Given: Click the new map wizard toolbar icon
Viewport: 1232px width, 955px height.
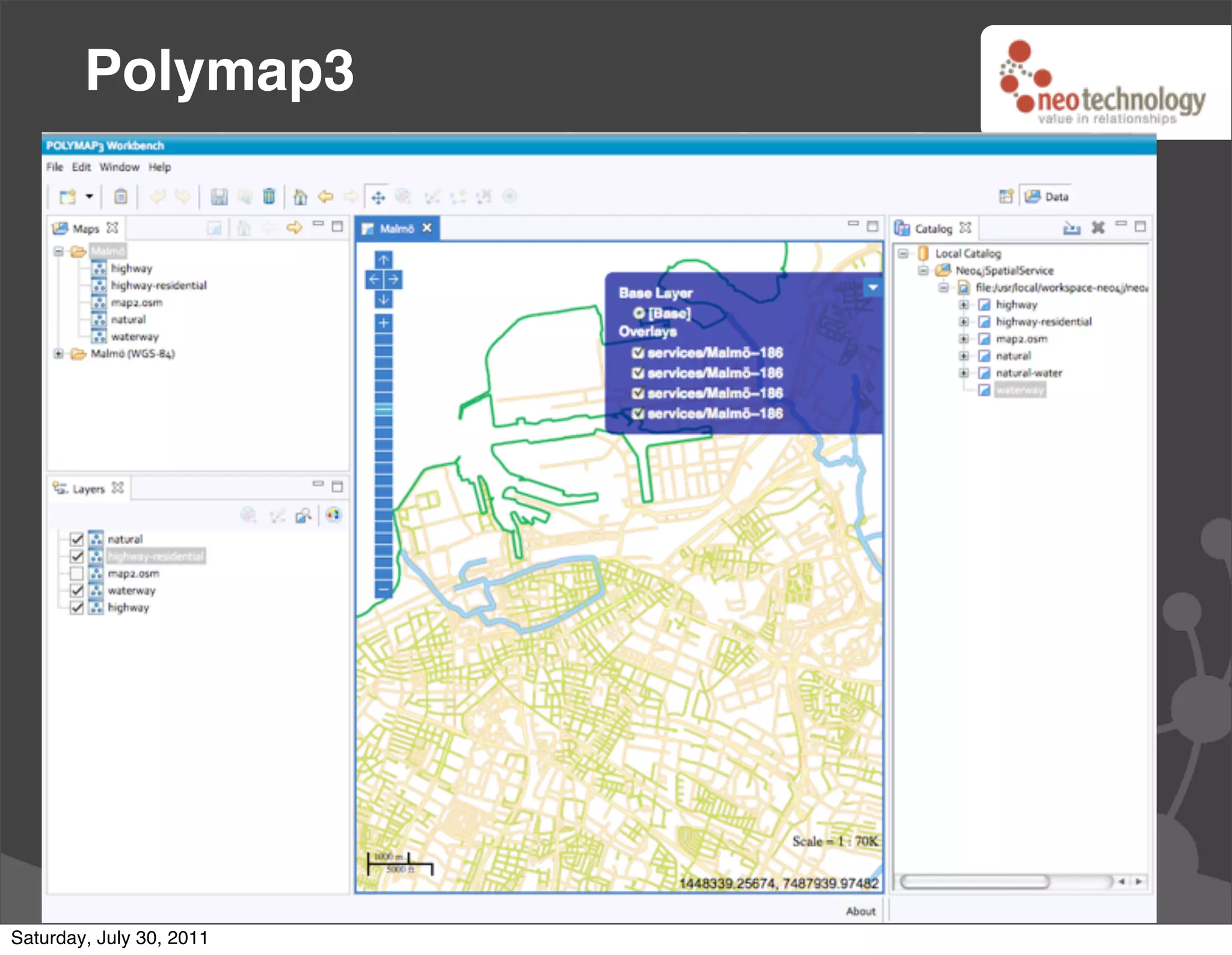Looking at the screenshot, I should pos(67,197).
